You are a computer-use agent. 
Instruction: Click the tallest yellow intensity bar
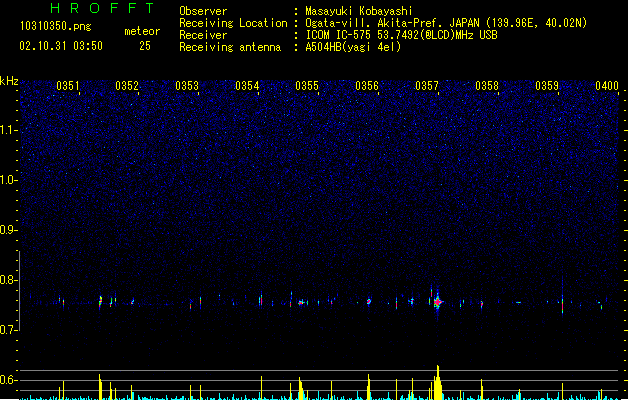point(438,382)
